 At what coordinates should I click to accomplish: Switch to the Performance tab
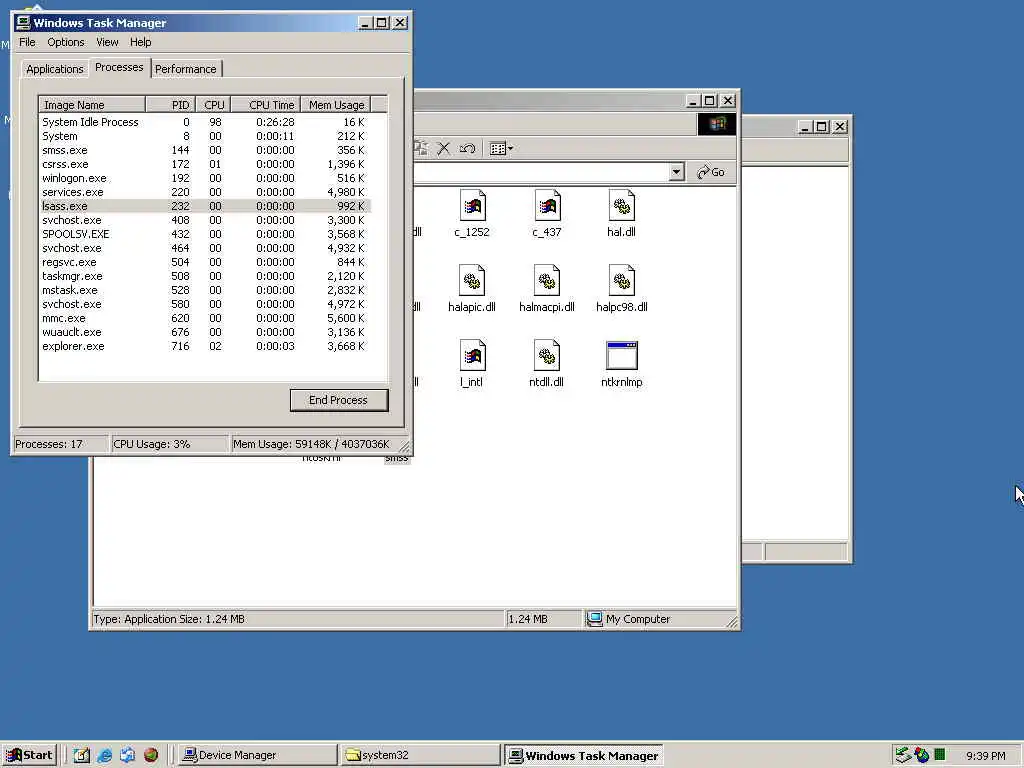[x=185, y=69]
